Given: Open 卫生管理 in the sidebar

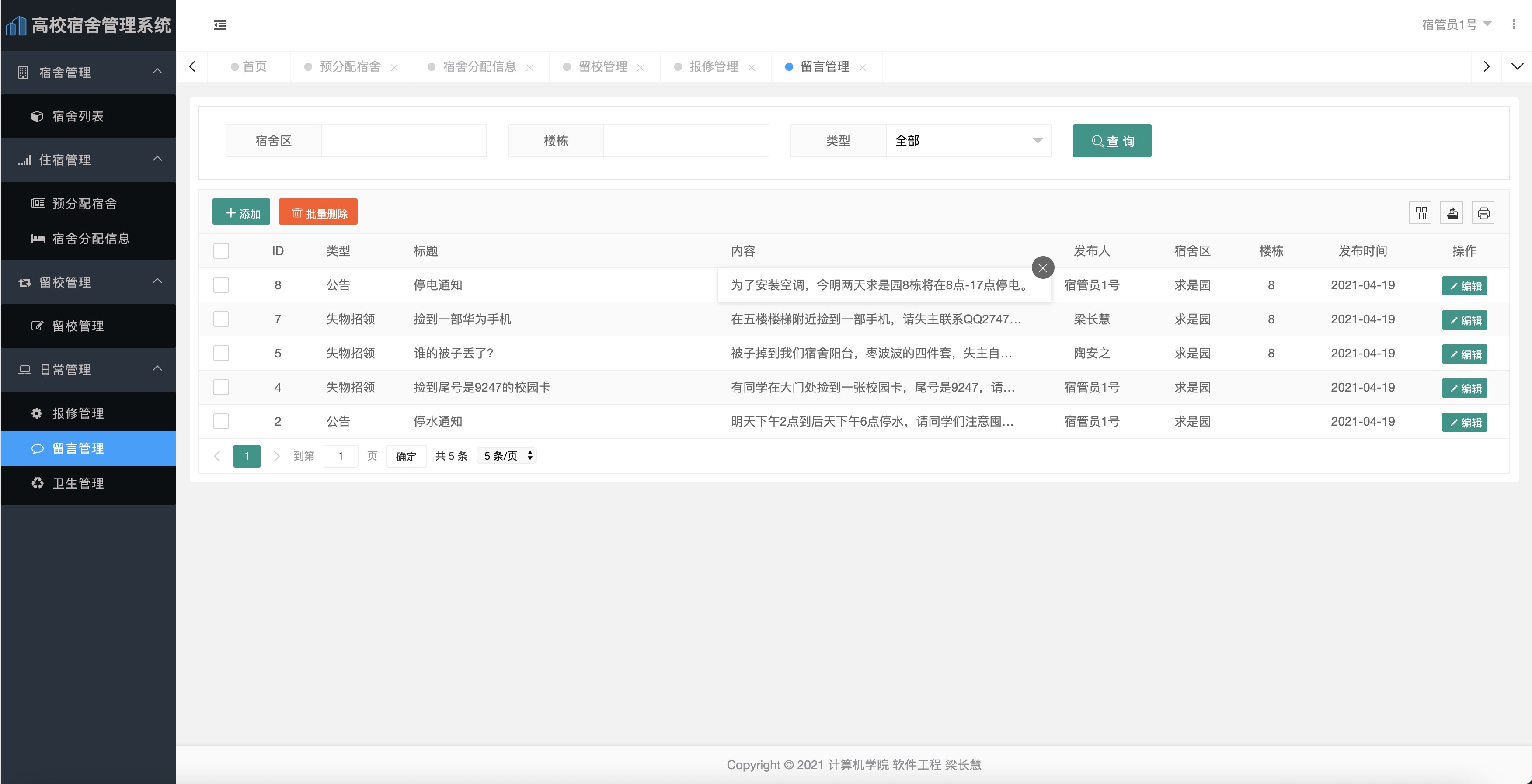Looking at the screenshot, I should pyautogui.click(x=88, y=483).
